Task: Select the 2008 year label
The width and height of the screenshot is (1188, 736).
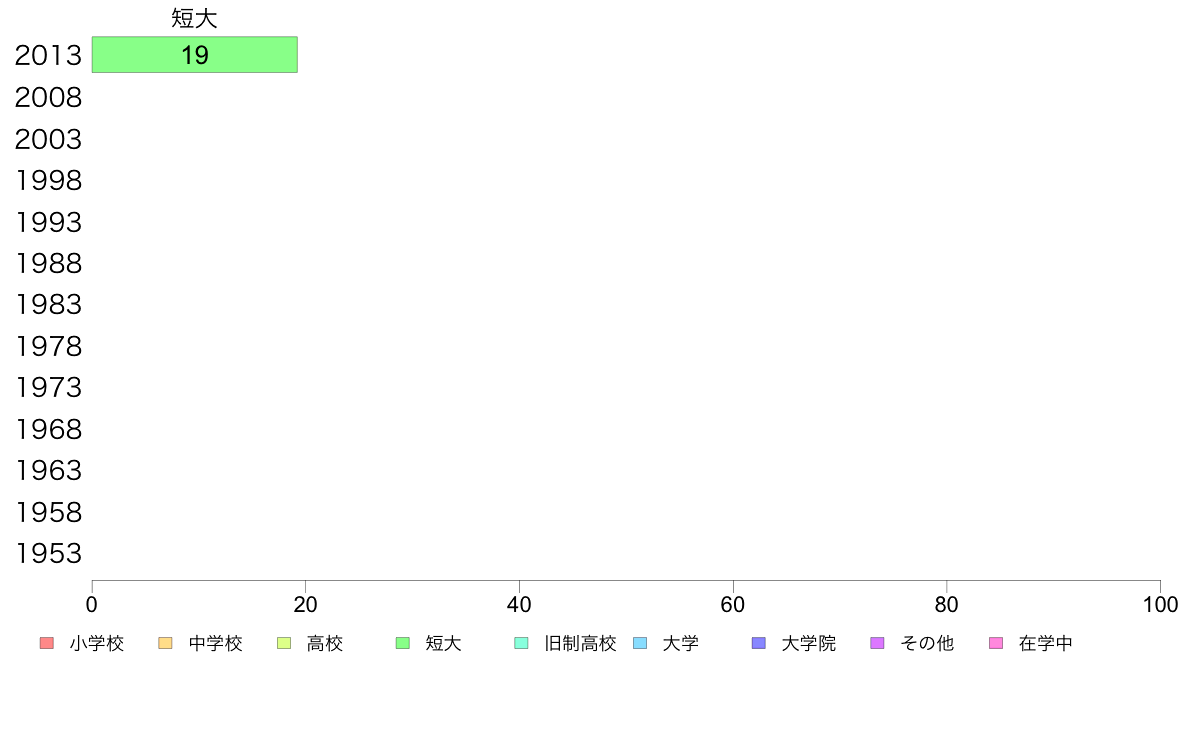Action: pos(48,98)
